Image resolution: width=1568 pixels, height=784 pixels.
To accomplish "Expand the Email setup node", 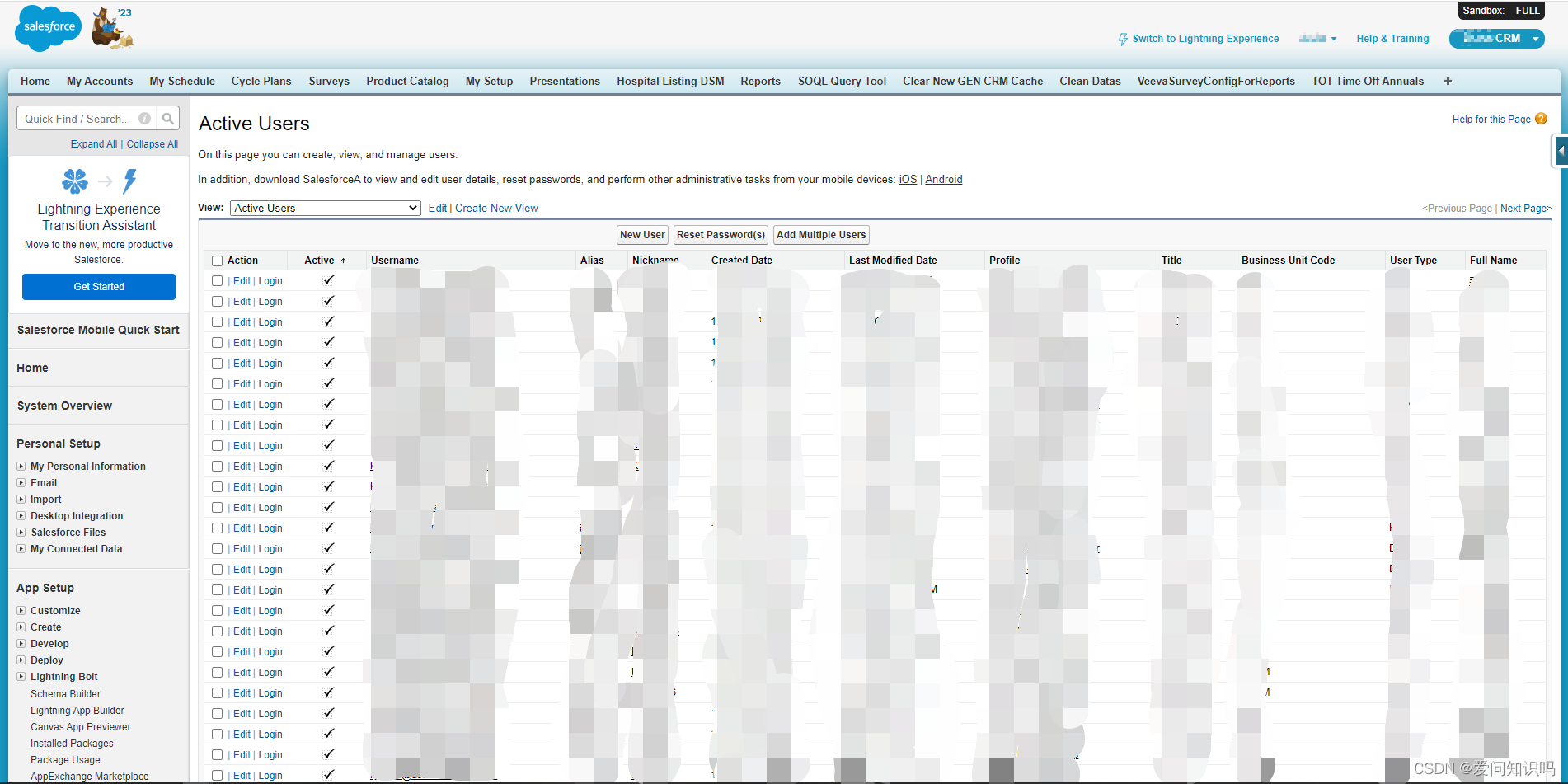I will [21, 483].
